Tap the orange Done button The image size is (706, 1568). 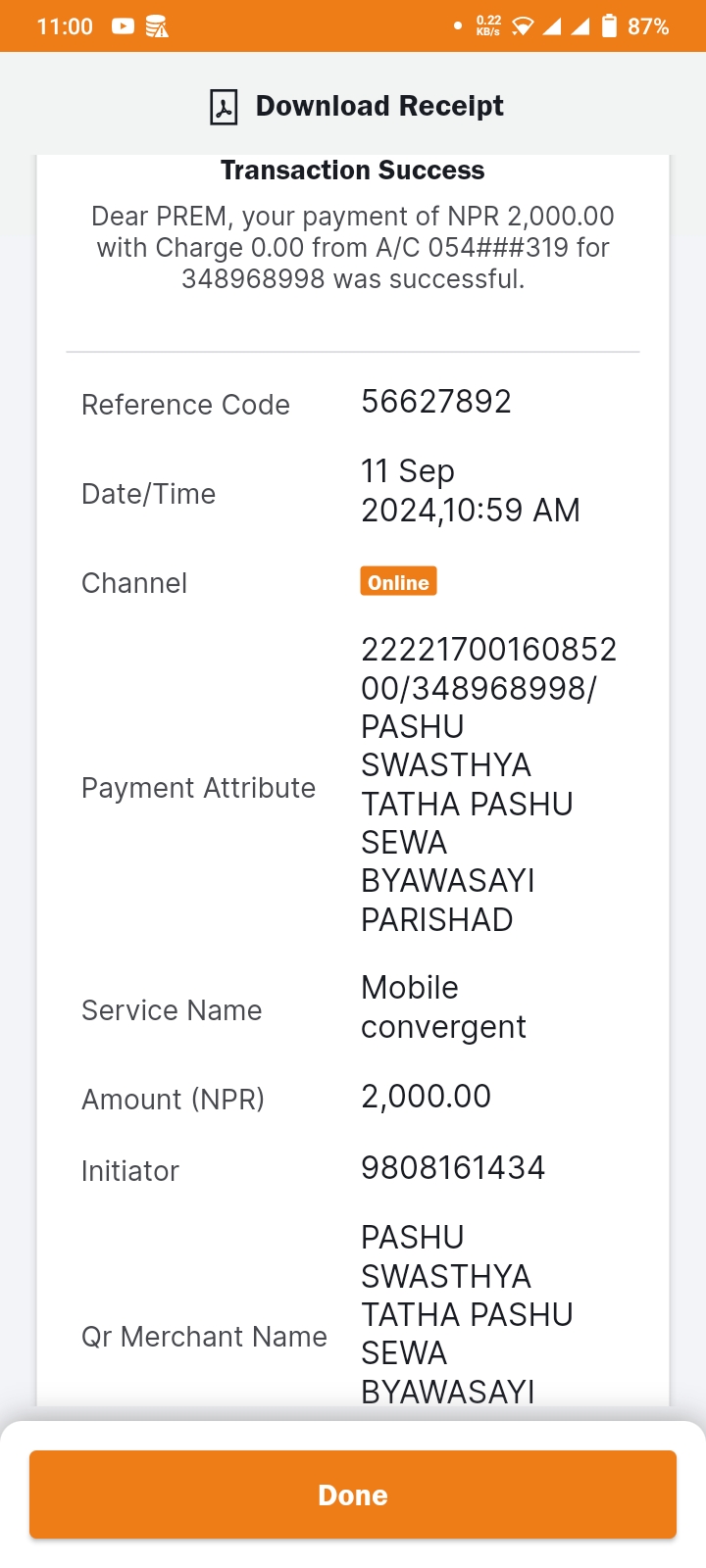[353, 1494]
